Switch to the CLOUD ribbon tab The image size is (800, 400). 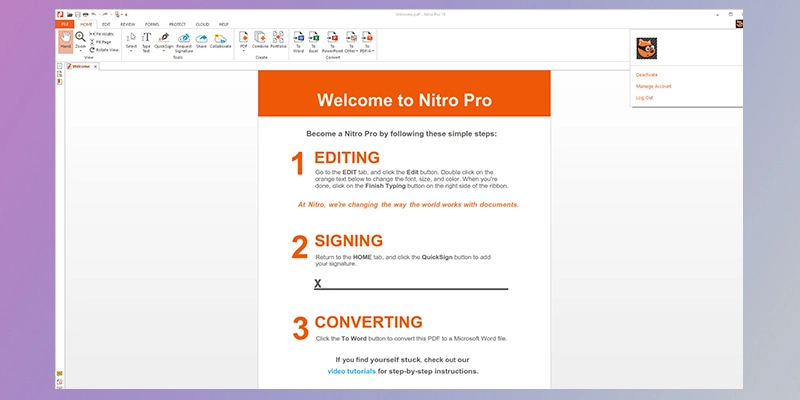(x=202, y=24)
